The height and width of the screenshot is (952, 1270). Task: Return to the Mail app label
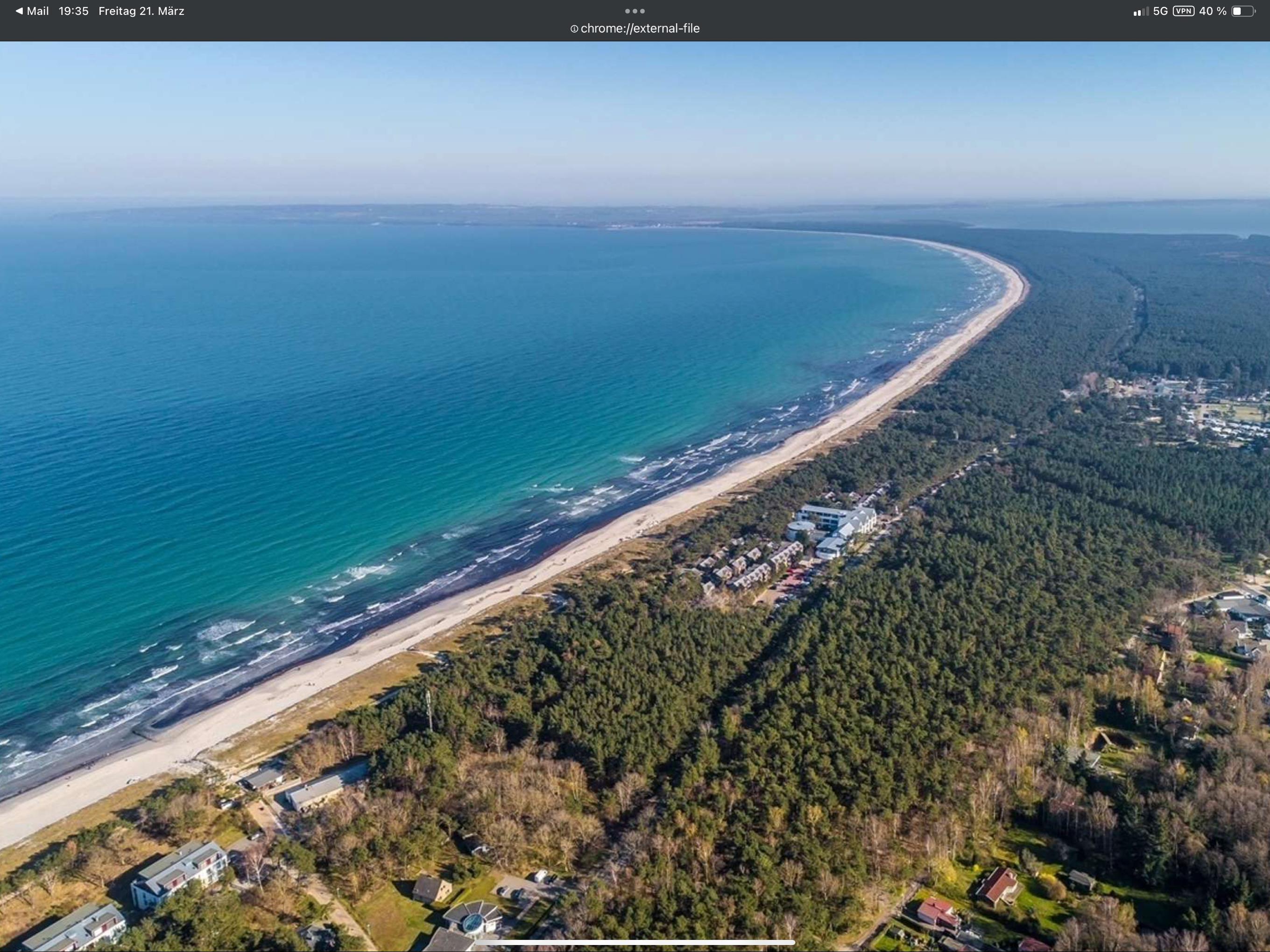[38, 11]
